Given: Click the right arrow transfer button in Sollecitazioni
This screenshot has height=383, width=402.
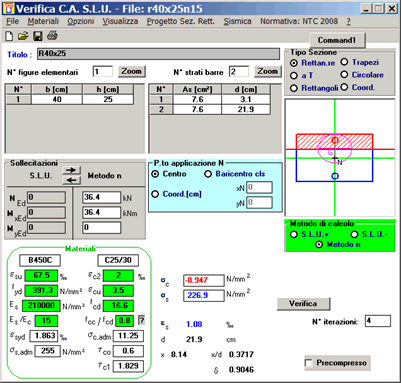Looking at the screenshot, I should click(x=71, y=170).
